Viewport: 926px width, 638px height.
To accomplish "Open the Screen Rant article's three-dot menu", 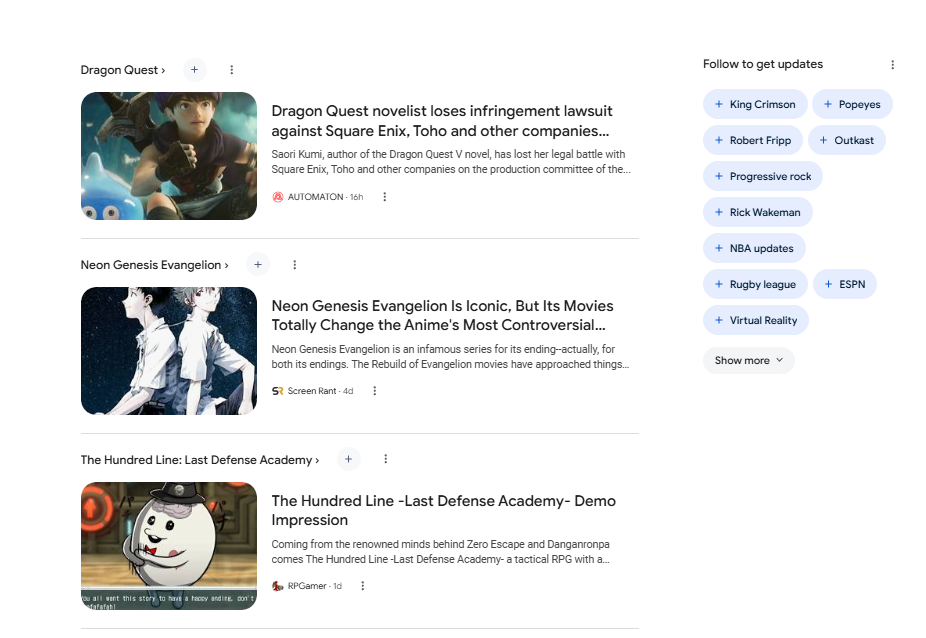I will (375, 391).
